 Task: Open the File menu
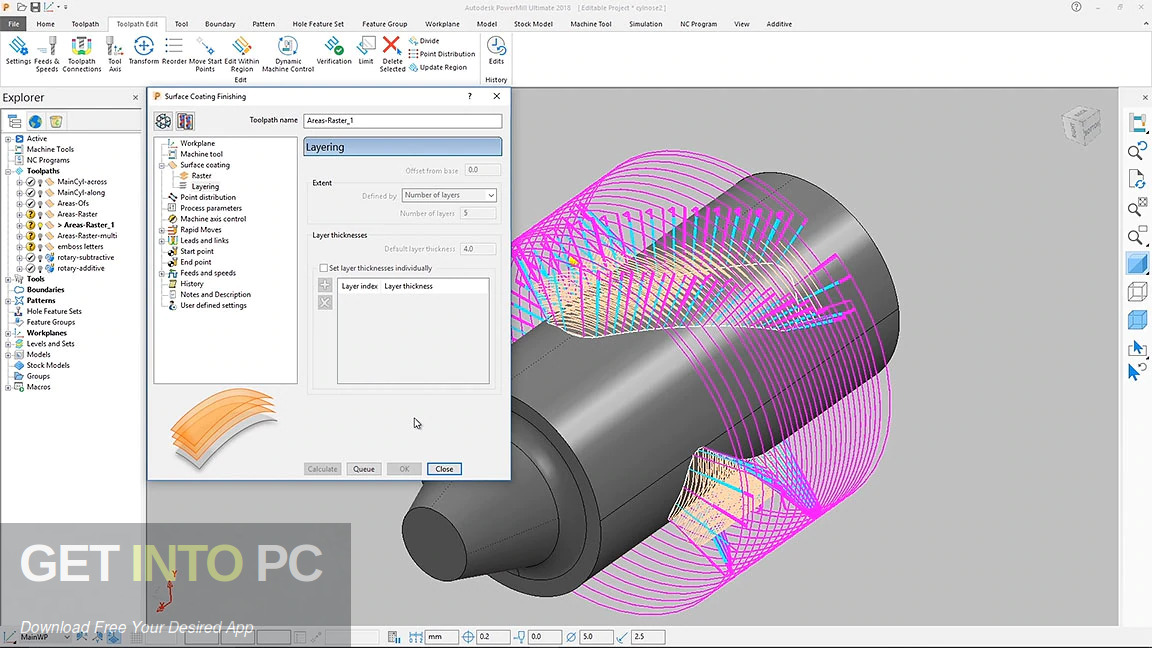(x=13, y=24)
